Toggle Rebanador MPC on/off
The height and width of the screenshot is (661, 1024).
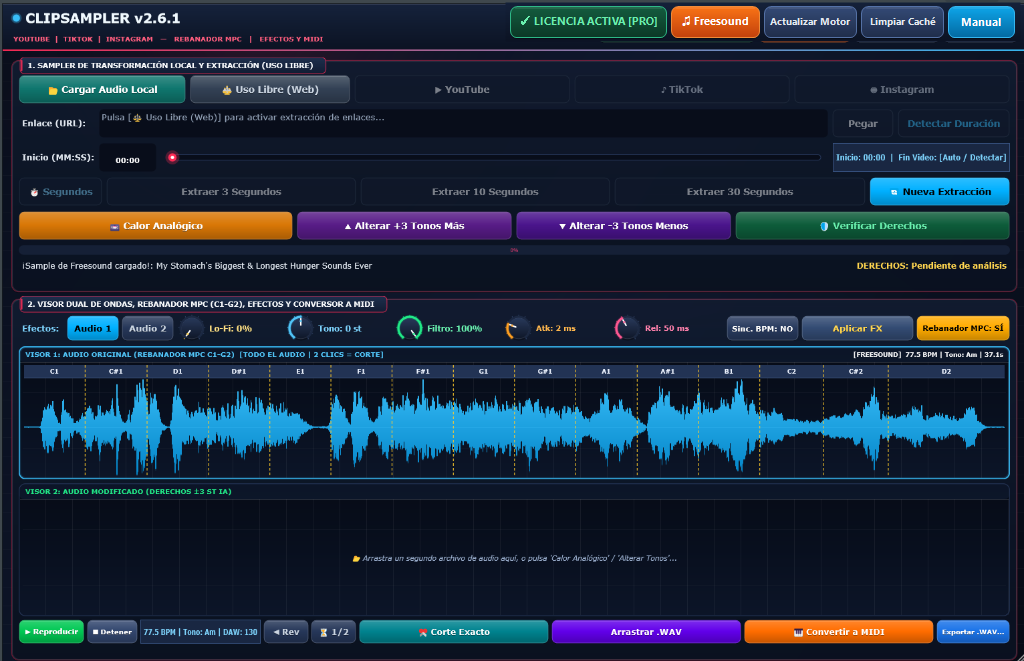pyautogui.click(x=963, y=329)
